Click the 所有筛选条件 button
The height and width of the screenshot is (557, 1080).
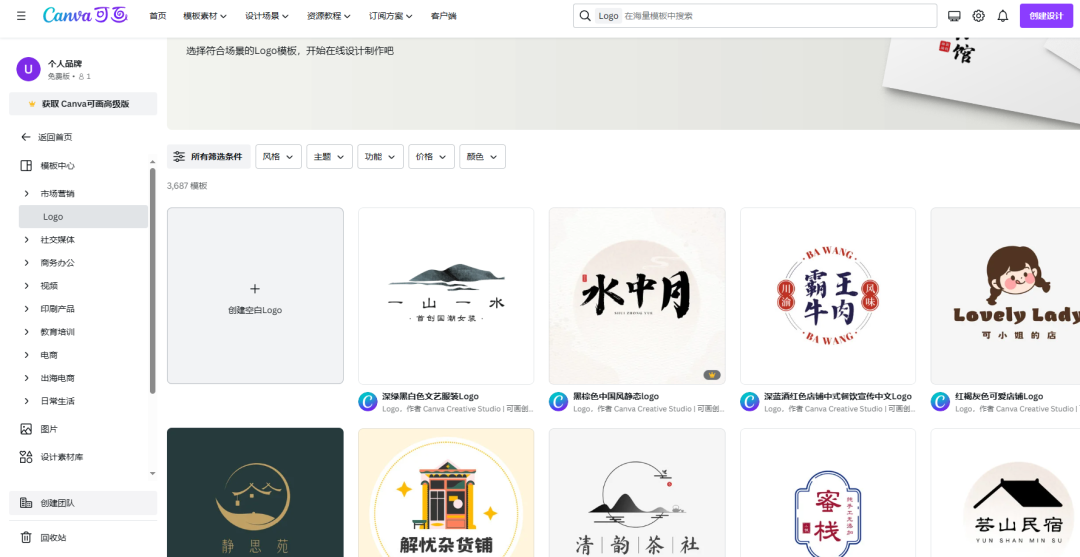pyautogui.click(x=209, y=156)
